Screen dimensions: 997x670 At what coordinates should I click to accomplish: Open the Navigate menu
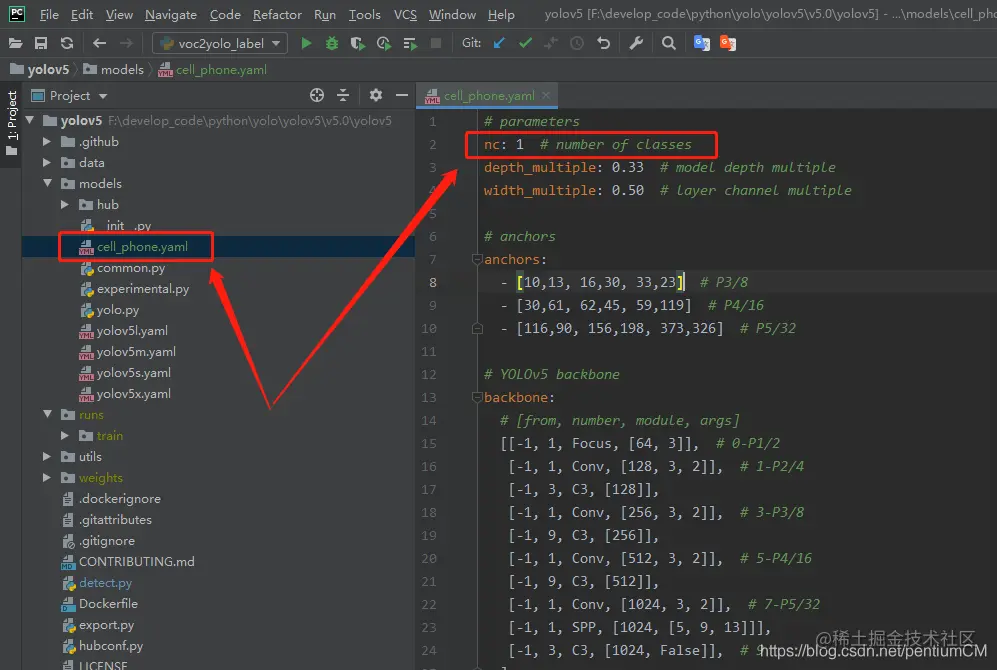coord(170,15)
